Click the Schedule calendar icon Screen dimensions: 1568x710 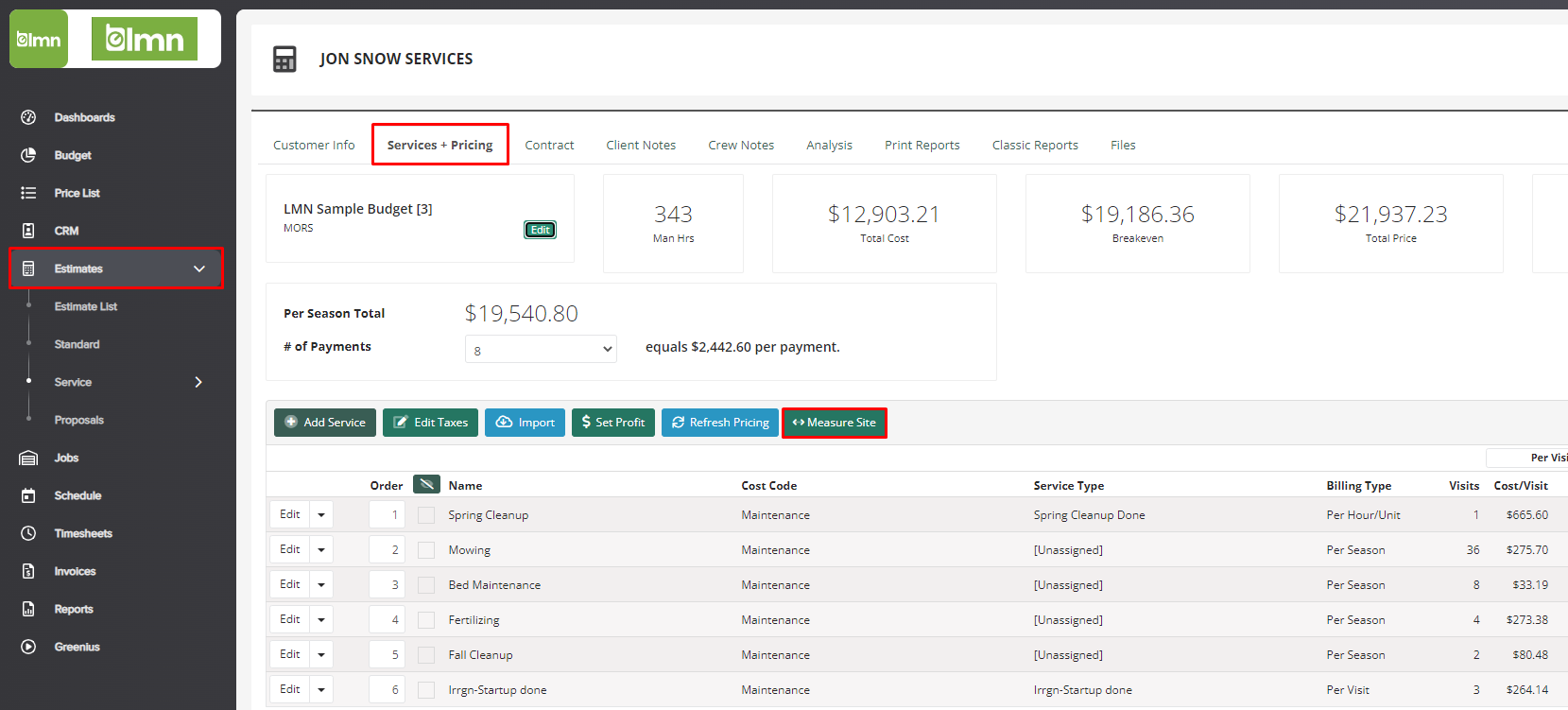(28, 495)
